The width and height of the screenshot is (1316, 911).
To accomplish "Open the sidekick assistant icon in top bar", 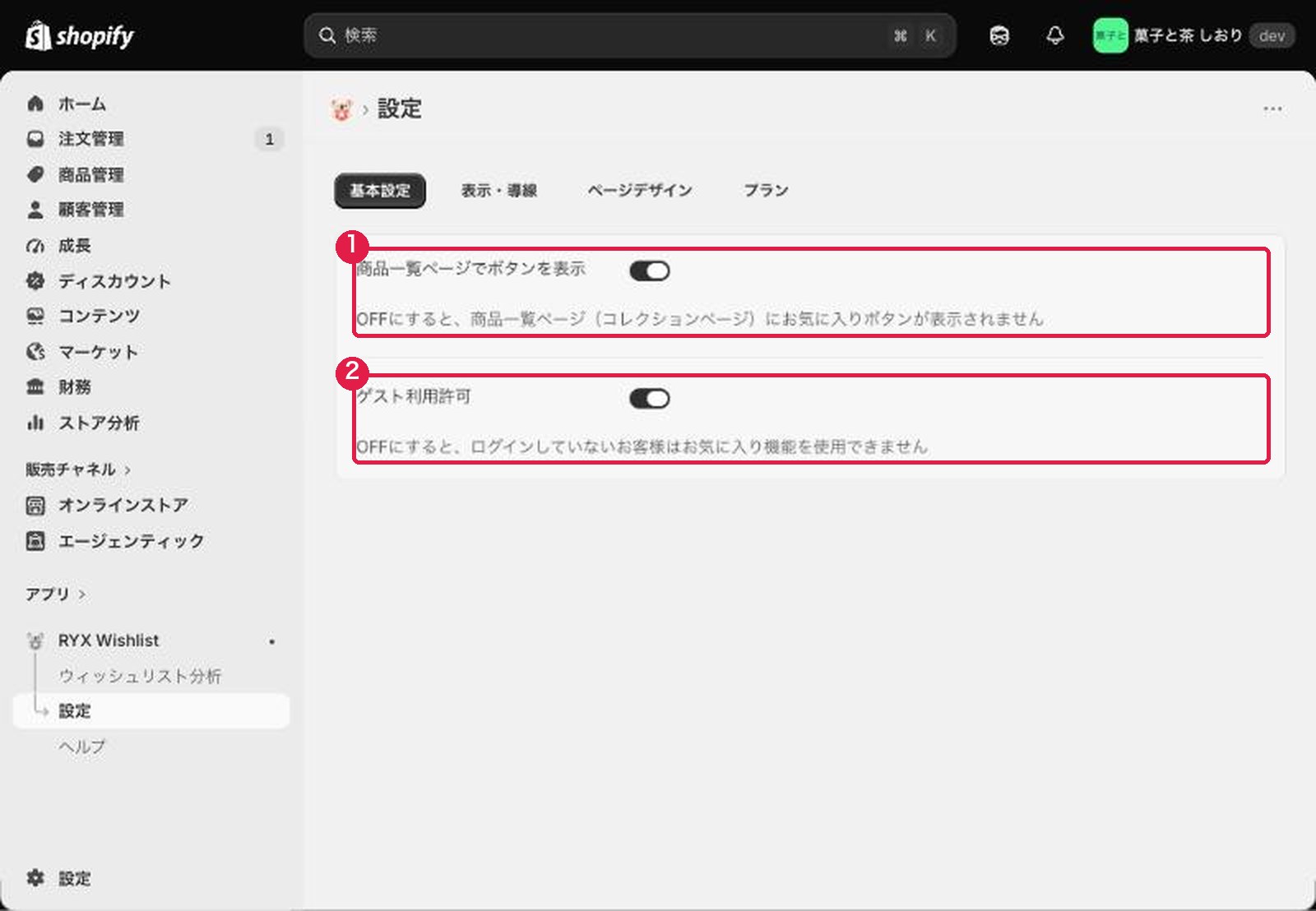I will point(999,35).
